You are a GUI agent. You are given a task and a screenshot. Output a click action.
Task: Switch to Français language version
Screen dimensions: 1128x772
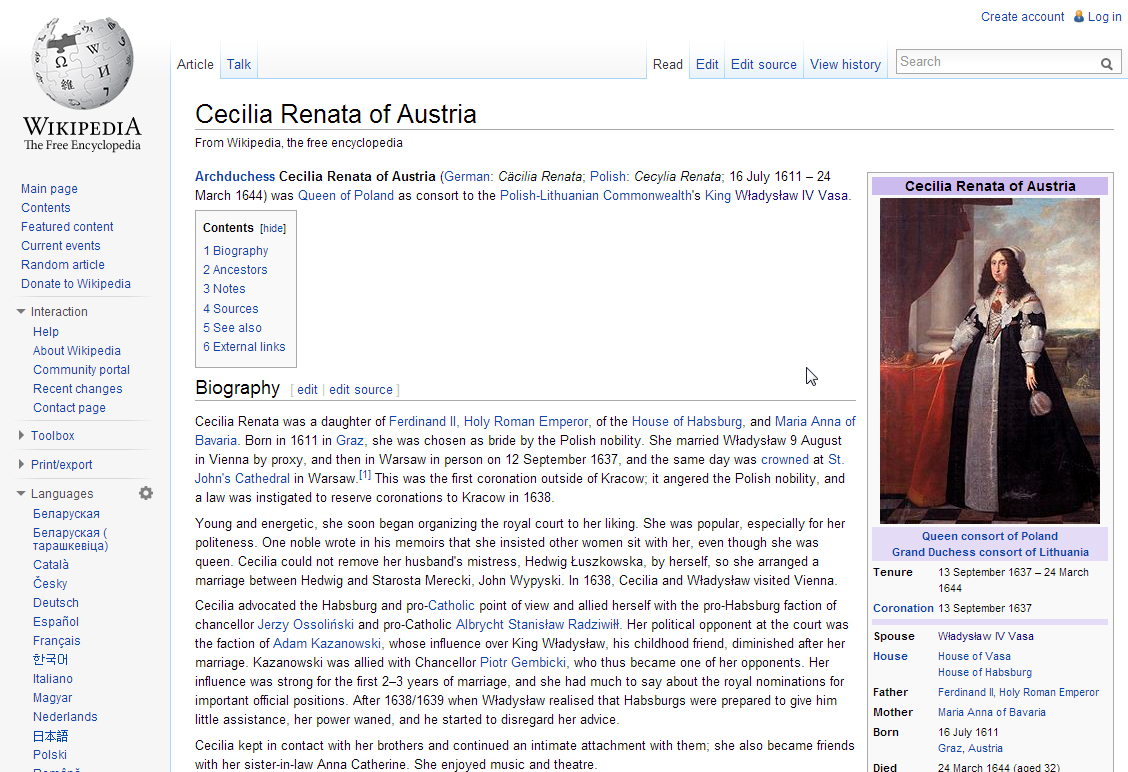[56, 641]
